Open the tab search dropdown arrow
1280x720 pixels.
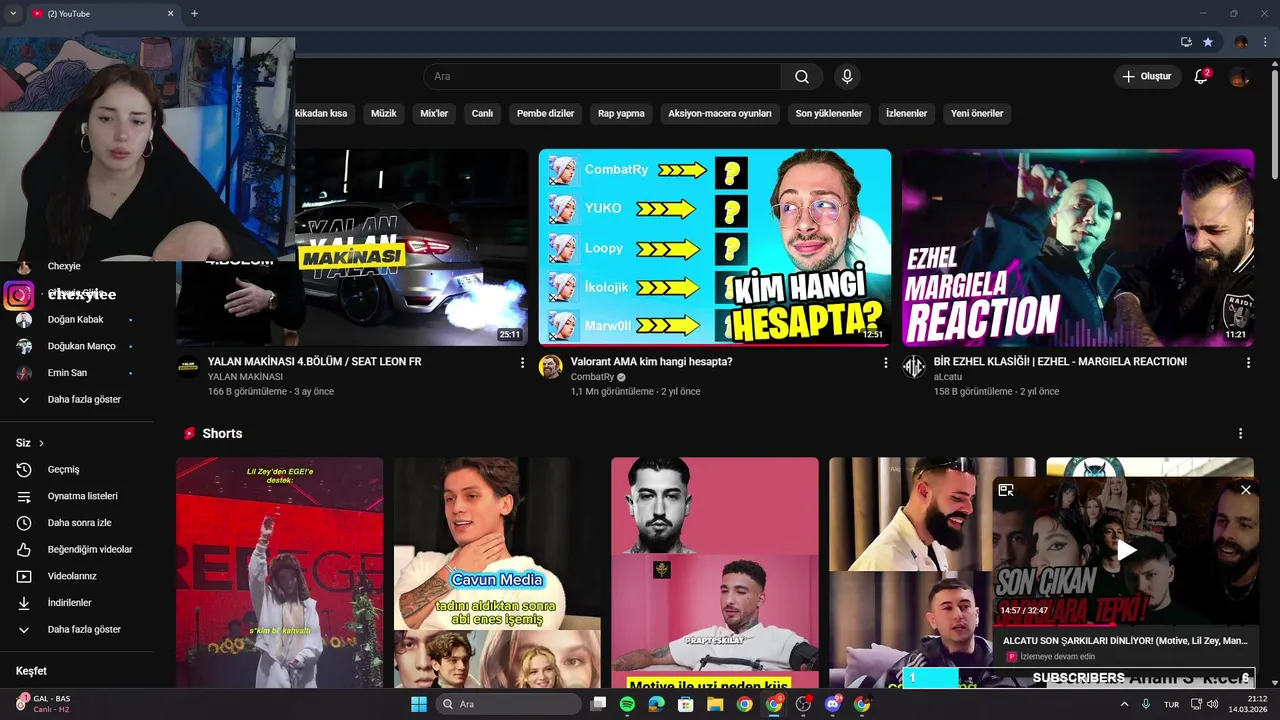point(13,13)
